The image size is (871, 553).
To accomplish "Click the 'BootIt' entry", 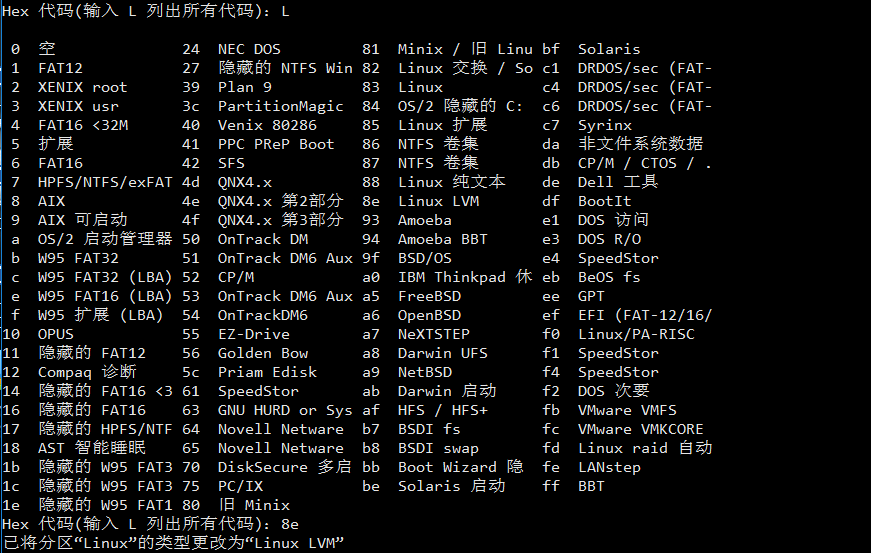I will [604, 201].
